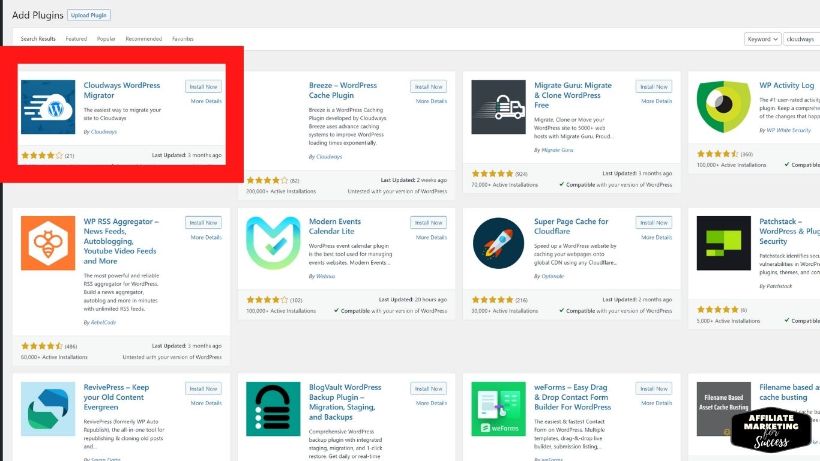Screen dimensions: 820x461
Task: Open More Details for WP RSS Aggregator
Action: pyautogui.click(x=206, y=237)
